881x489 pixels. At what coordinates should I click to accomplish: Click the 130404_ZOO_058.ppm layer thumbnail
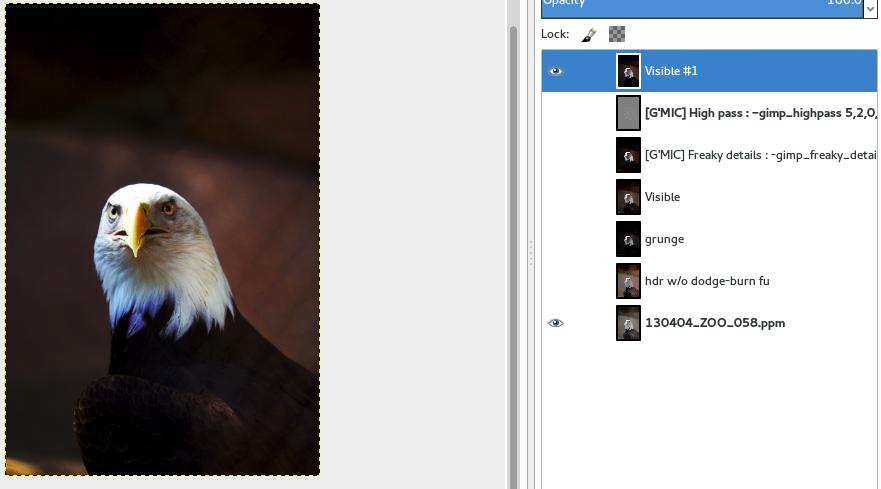628,323
